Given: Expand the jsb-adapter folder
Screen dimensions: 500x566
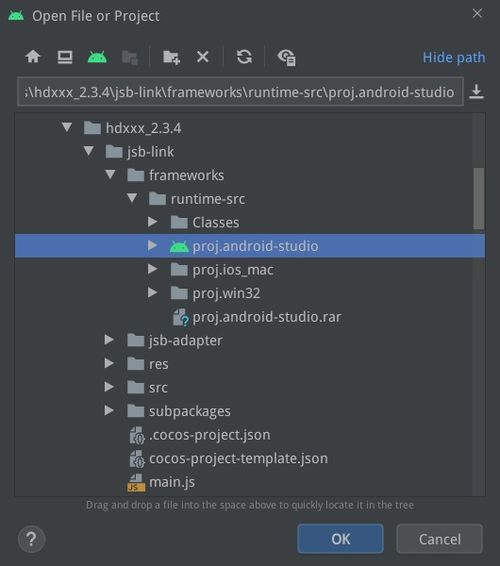Looking at the screenshot, I should coord(109,340).
